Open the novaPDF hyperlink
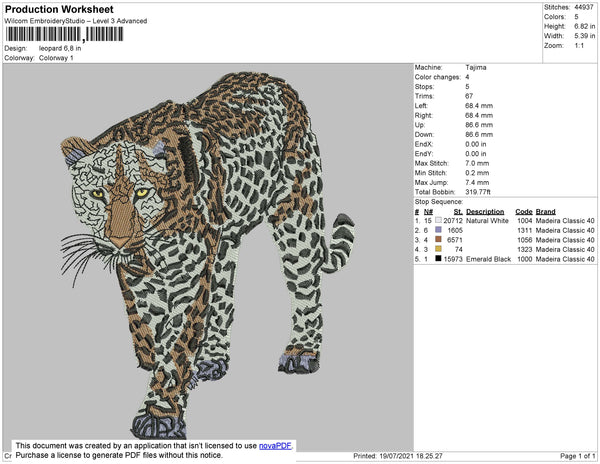Viewport: 600px width, 464px height. (275, 446)
